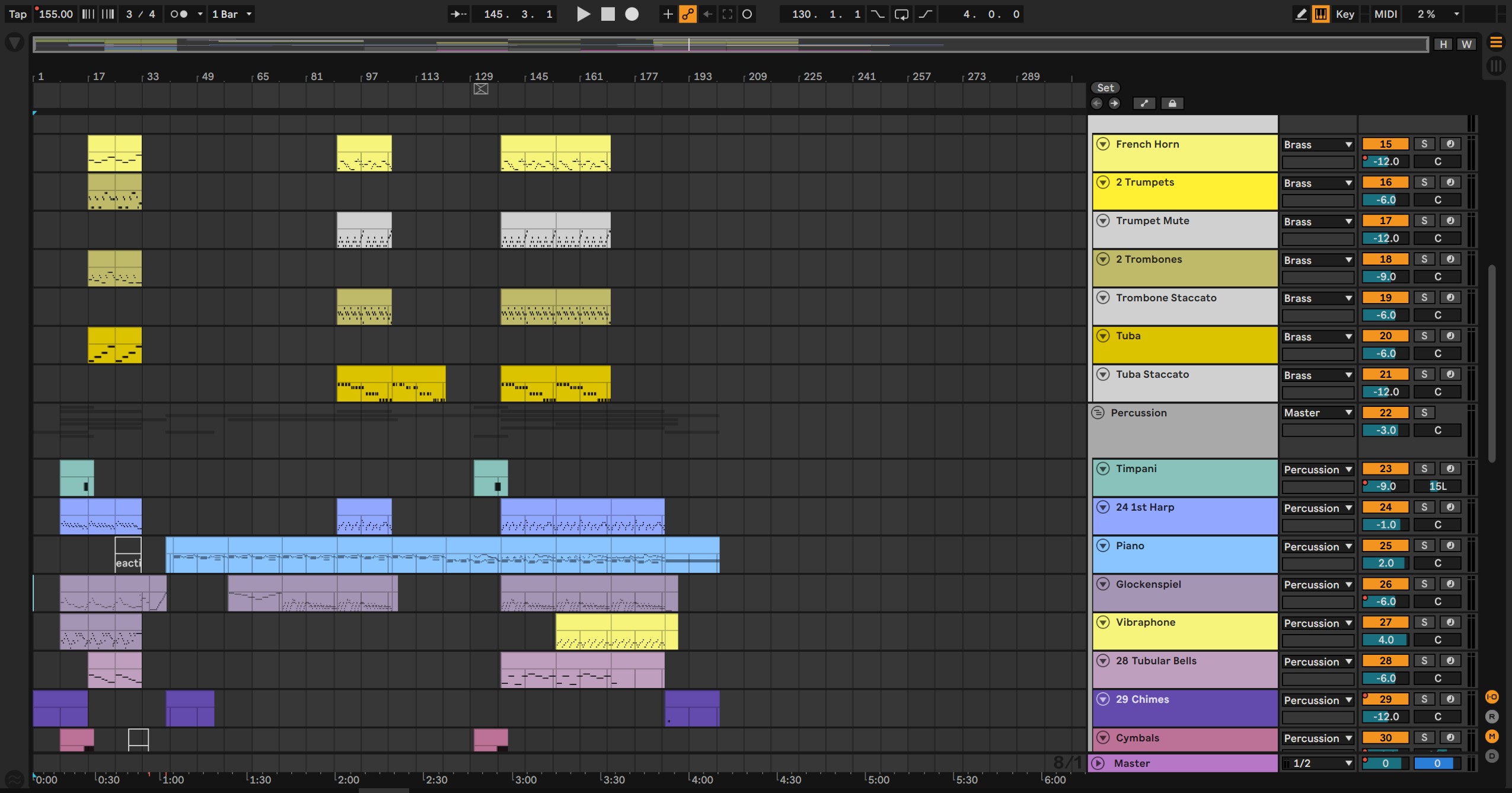Solo the French Horn track
Image resolution: width=1512 pixels, height=793 pixels.
click(x=1424, y=144)
